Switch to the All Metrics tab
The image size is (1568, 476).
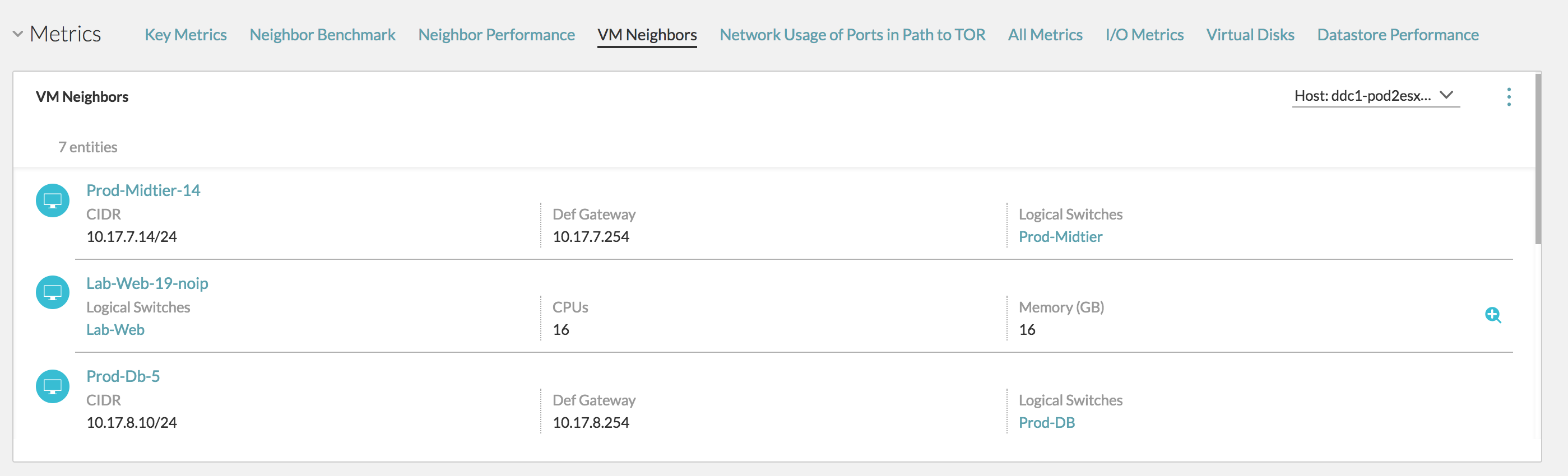pos(1045,35)
